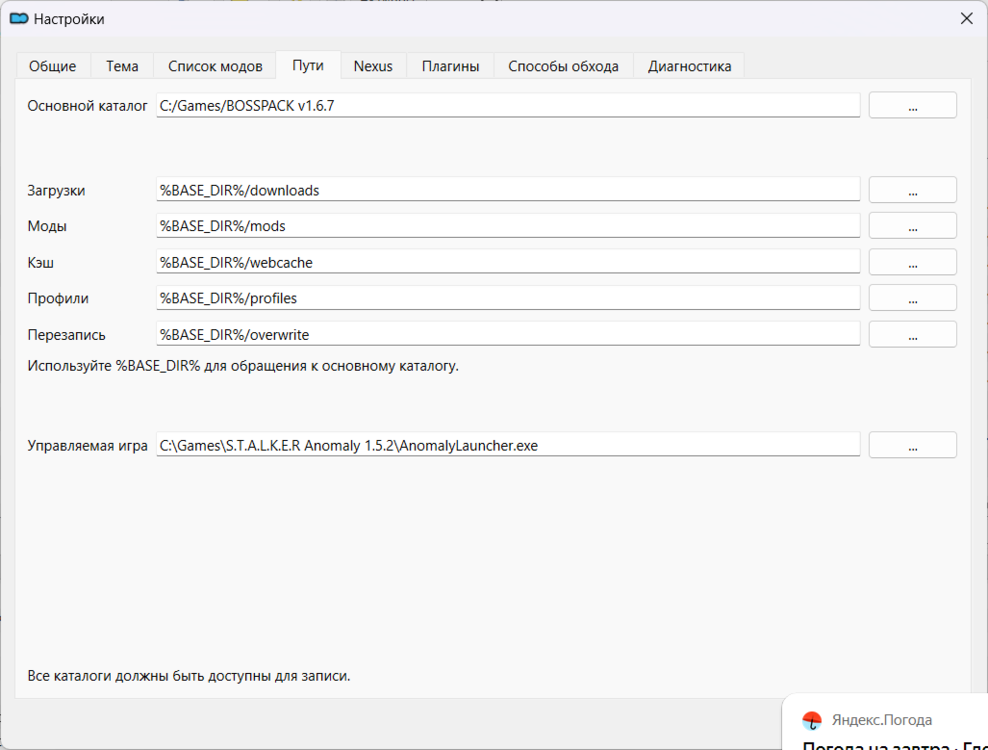Click the Основной каталог path field
This screenshot has width=988, height=750.
coord(508,105)
